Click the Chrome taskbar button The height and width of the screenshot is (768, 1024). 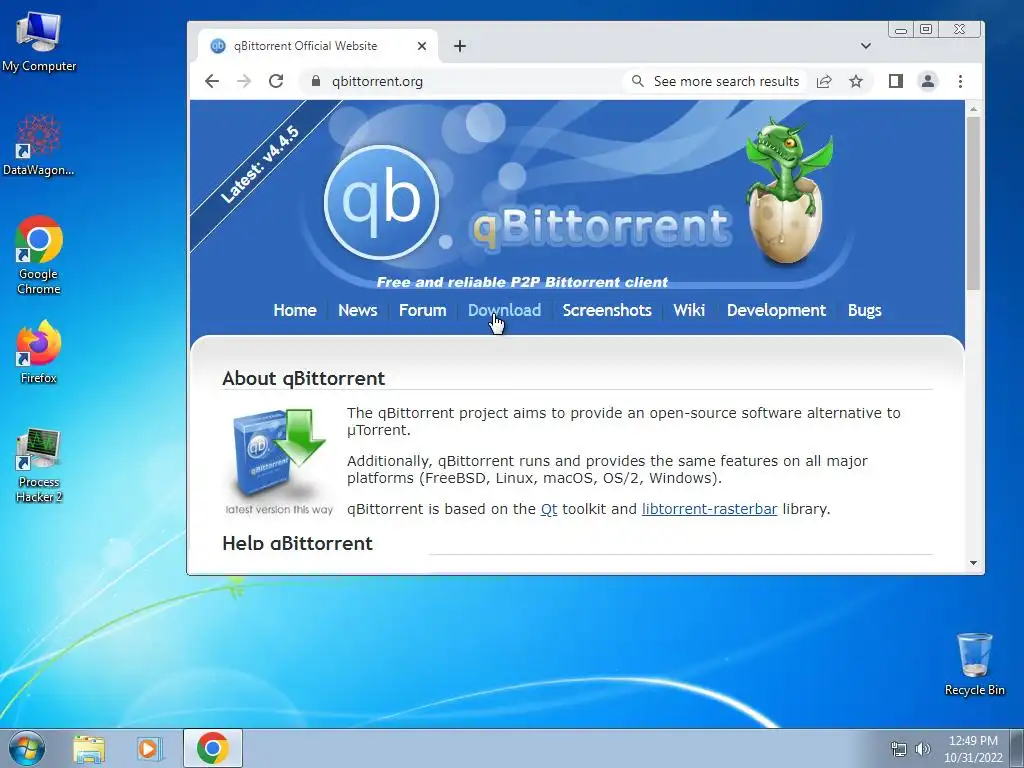[x=213, y=748]
